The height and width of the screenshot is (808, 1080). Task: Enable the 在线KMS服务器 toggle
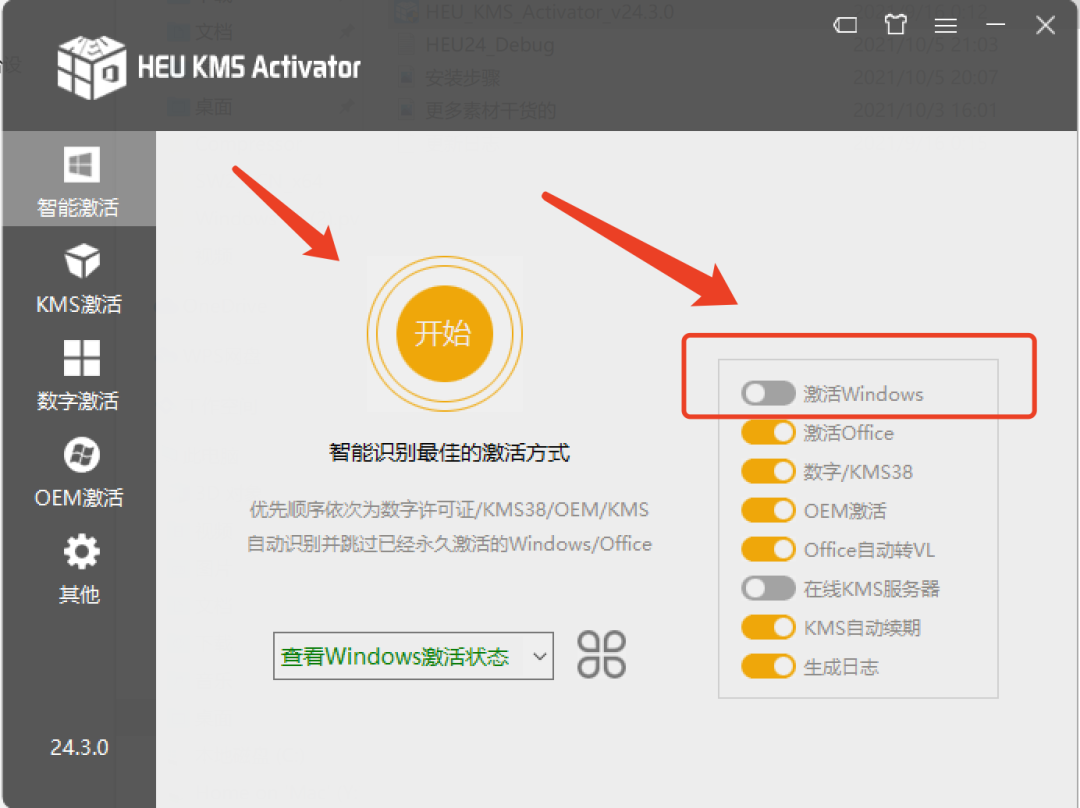[767, 589]
